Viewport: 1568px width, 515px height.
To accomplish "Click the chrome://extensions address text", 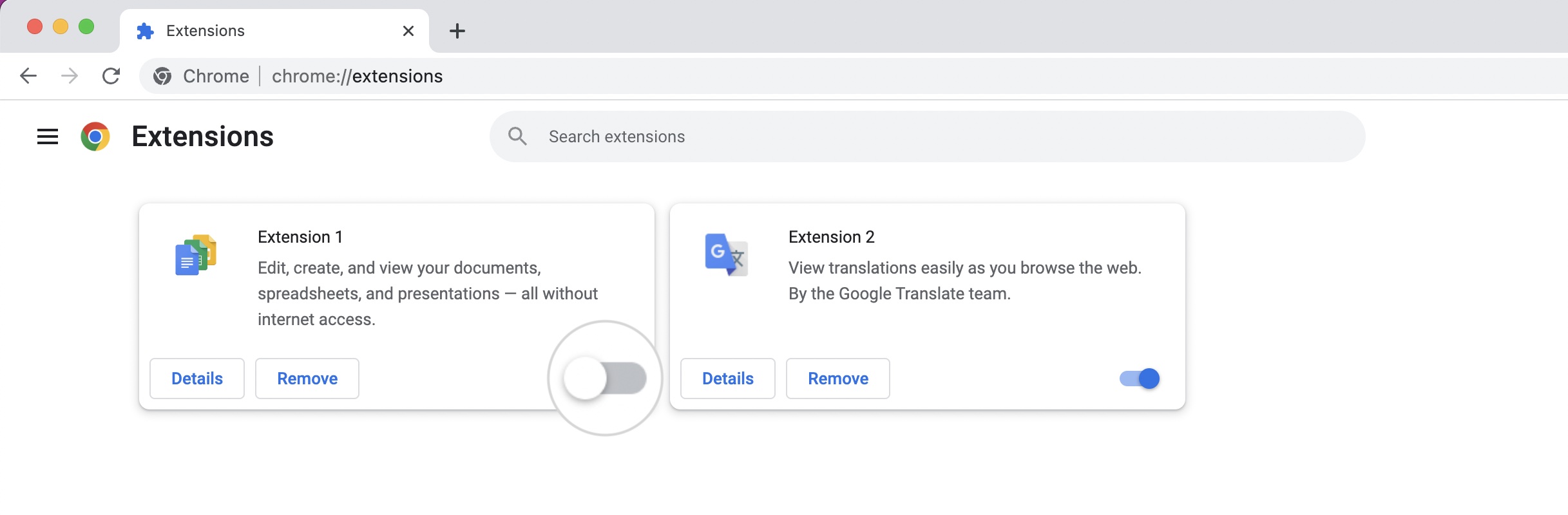I will [358, 76].
